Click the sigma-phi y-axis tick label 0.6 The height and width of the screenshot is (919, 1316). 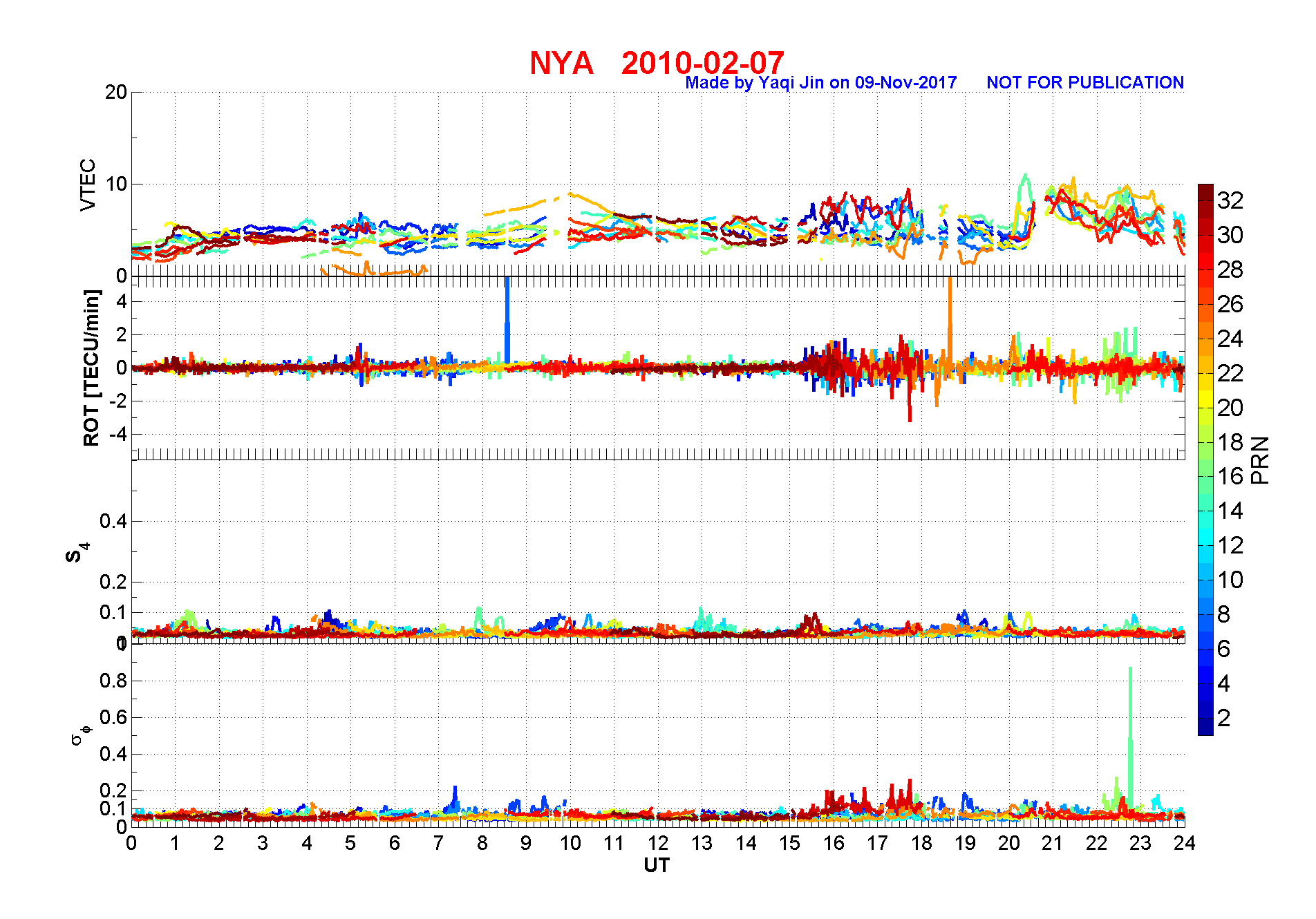(113, 717)
